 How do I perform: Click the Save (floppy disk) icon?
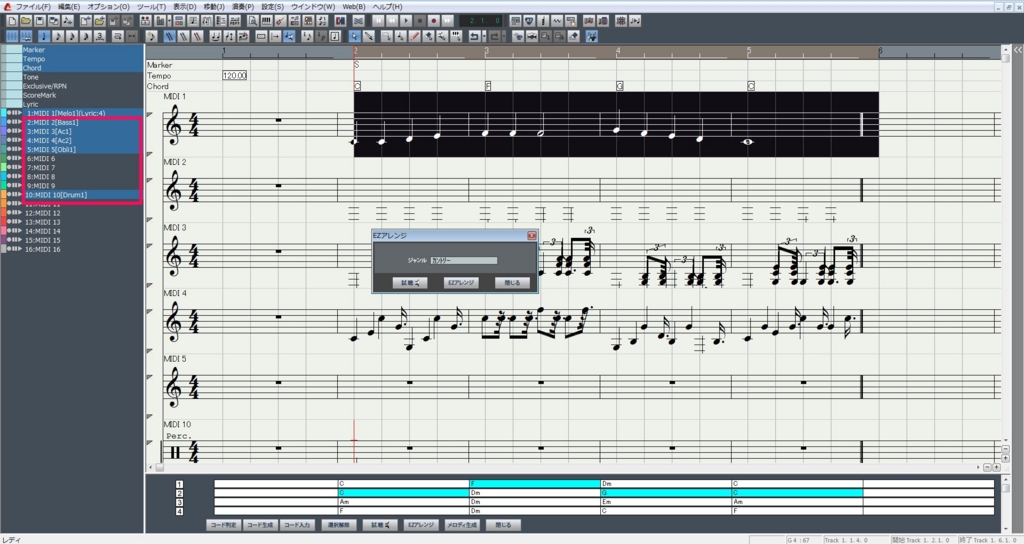(x=40, y=21)
